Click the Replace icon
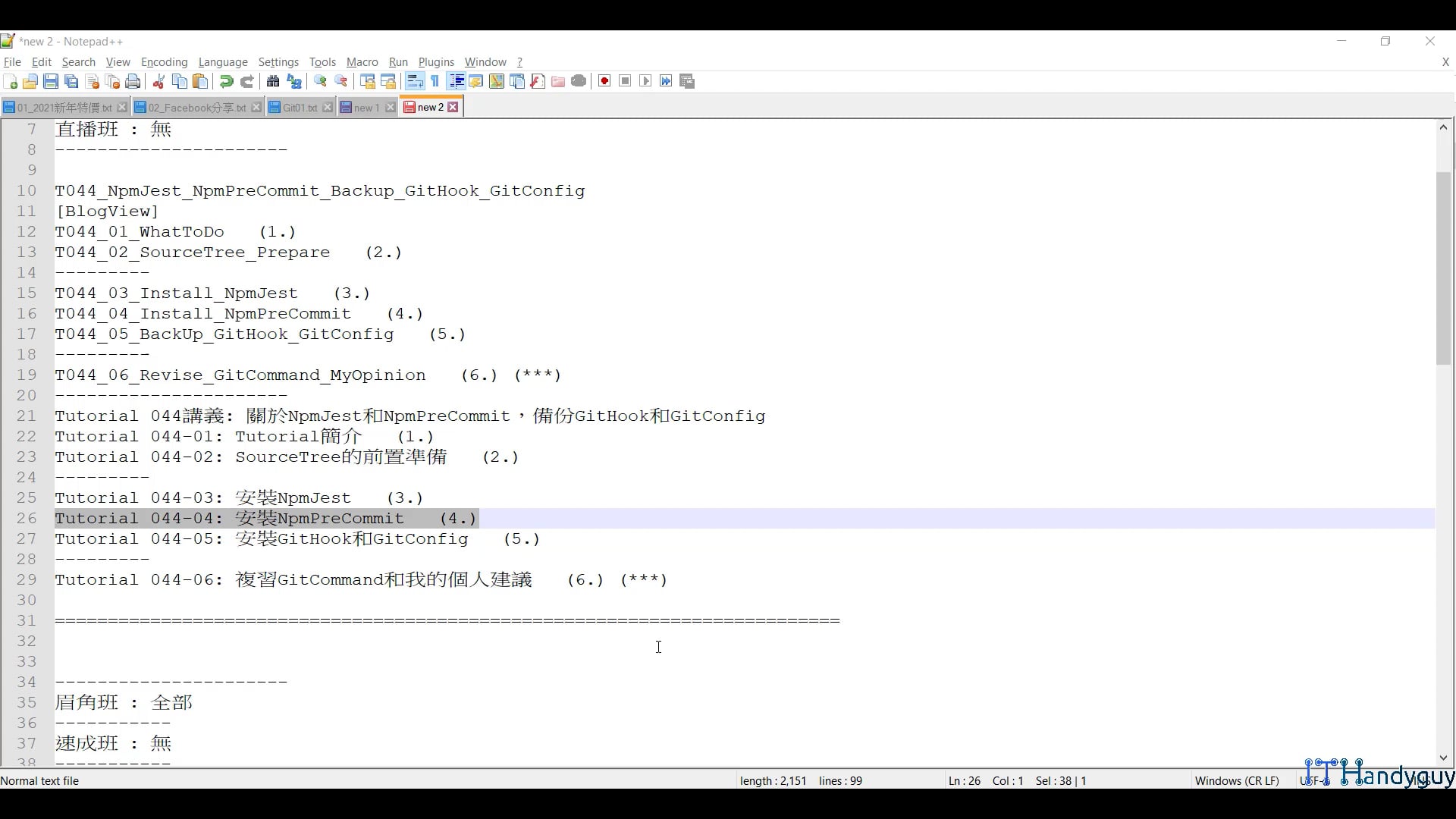Viewport: 1456px width, 819px height. [x=294, y=81]
